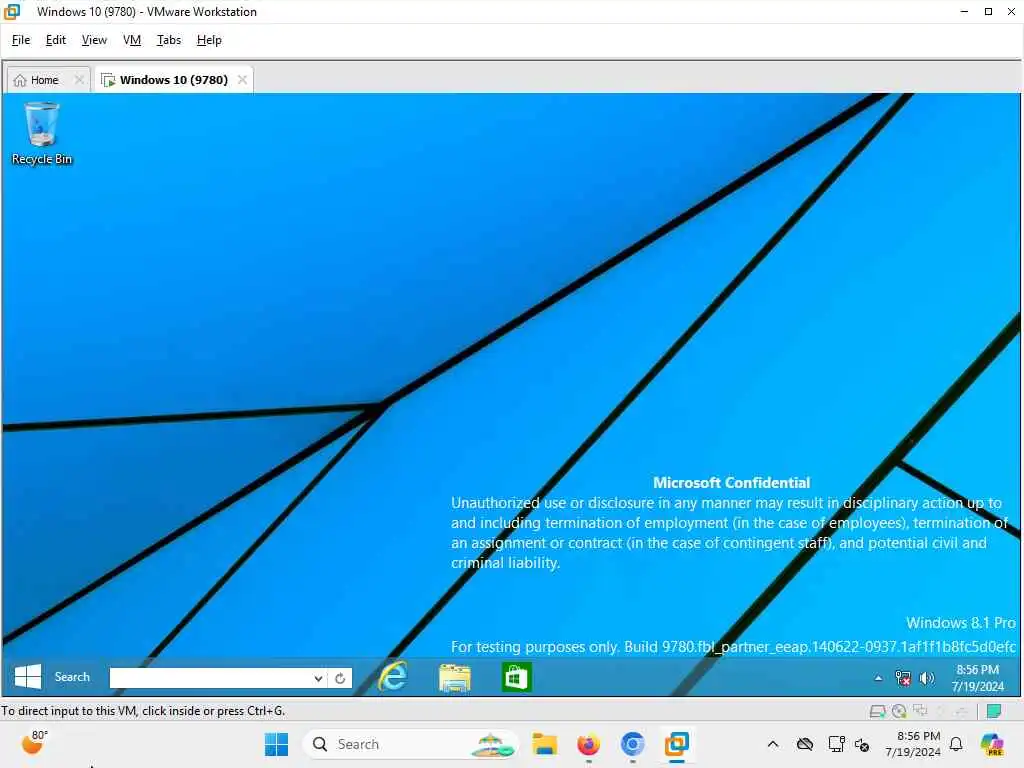Expand the guest search box dropdown
1024x768 pixels.
(x=318, y=678)
